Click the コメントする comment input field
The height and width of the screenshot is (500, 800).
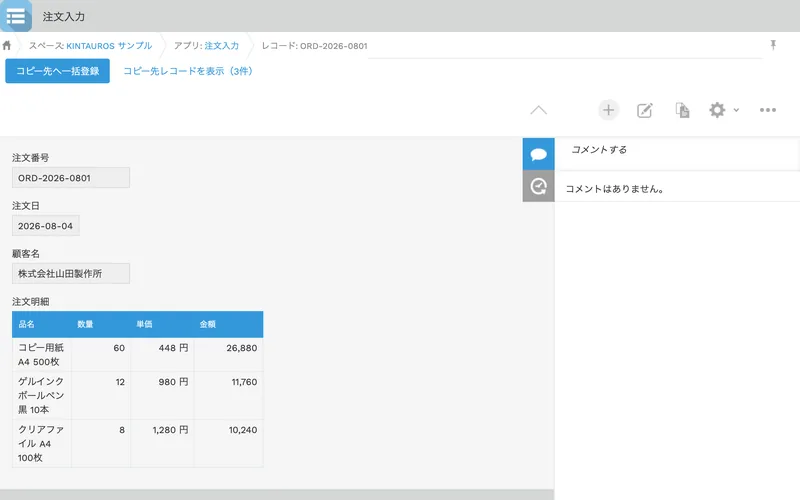pos(678,149)
